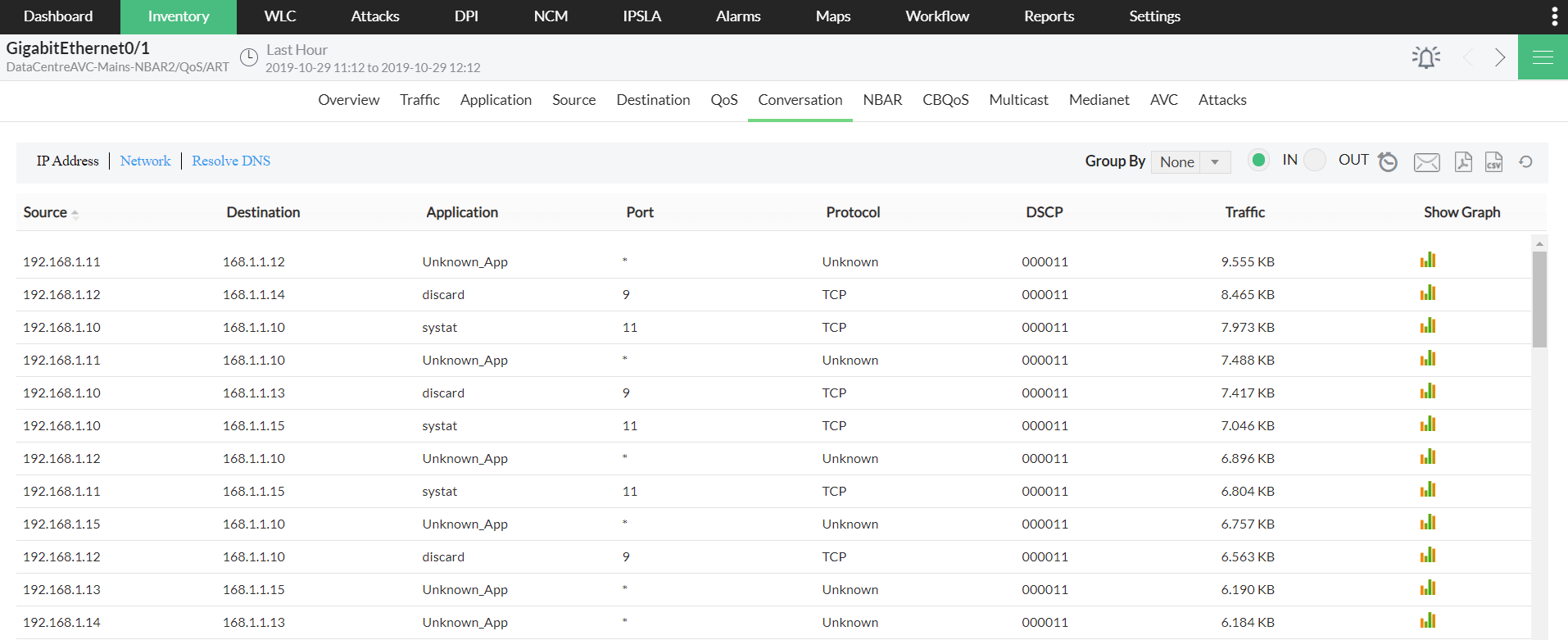Screen dimensions: 1568x640
Task: Export the conversation table as CSV
Action: (x=1493, y=162)
